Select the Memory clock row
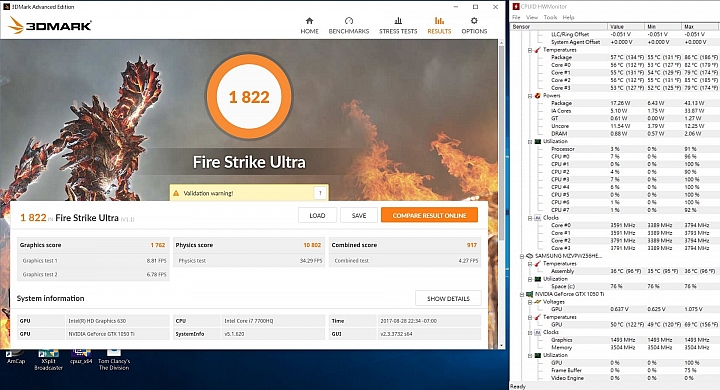 615,348
